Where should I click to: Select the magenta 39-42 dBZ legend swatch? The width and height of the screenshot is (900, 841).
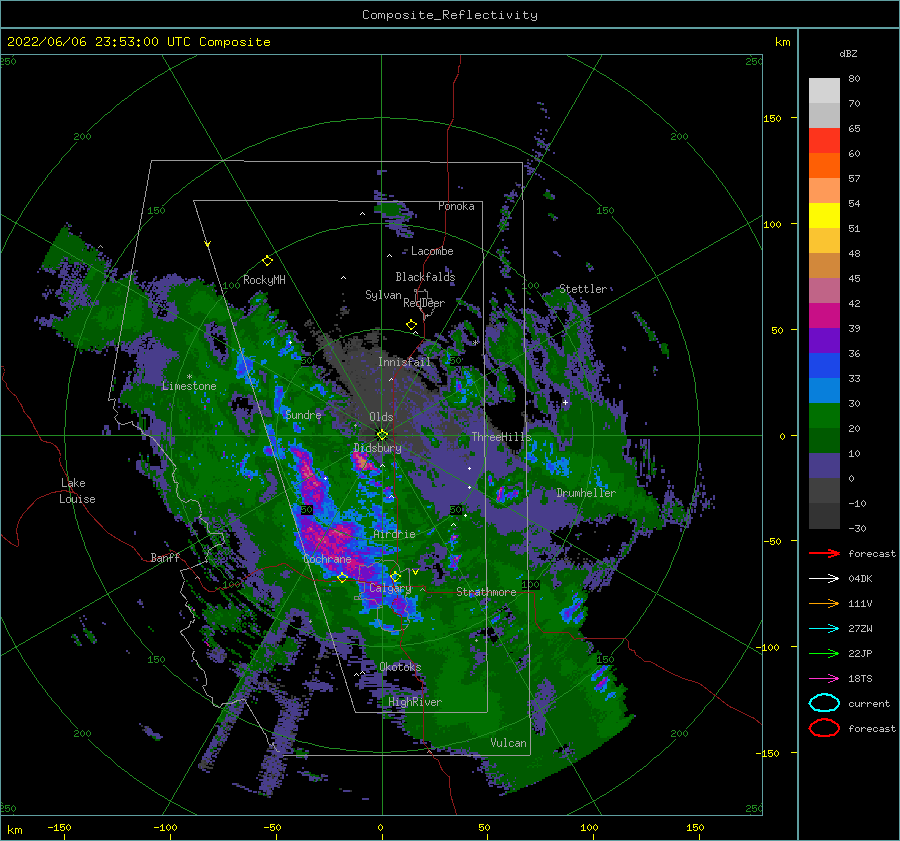pyautogui.click(x=824, y=315)
